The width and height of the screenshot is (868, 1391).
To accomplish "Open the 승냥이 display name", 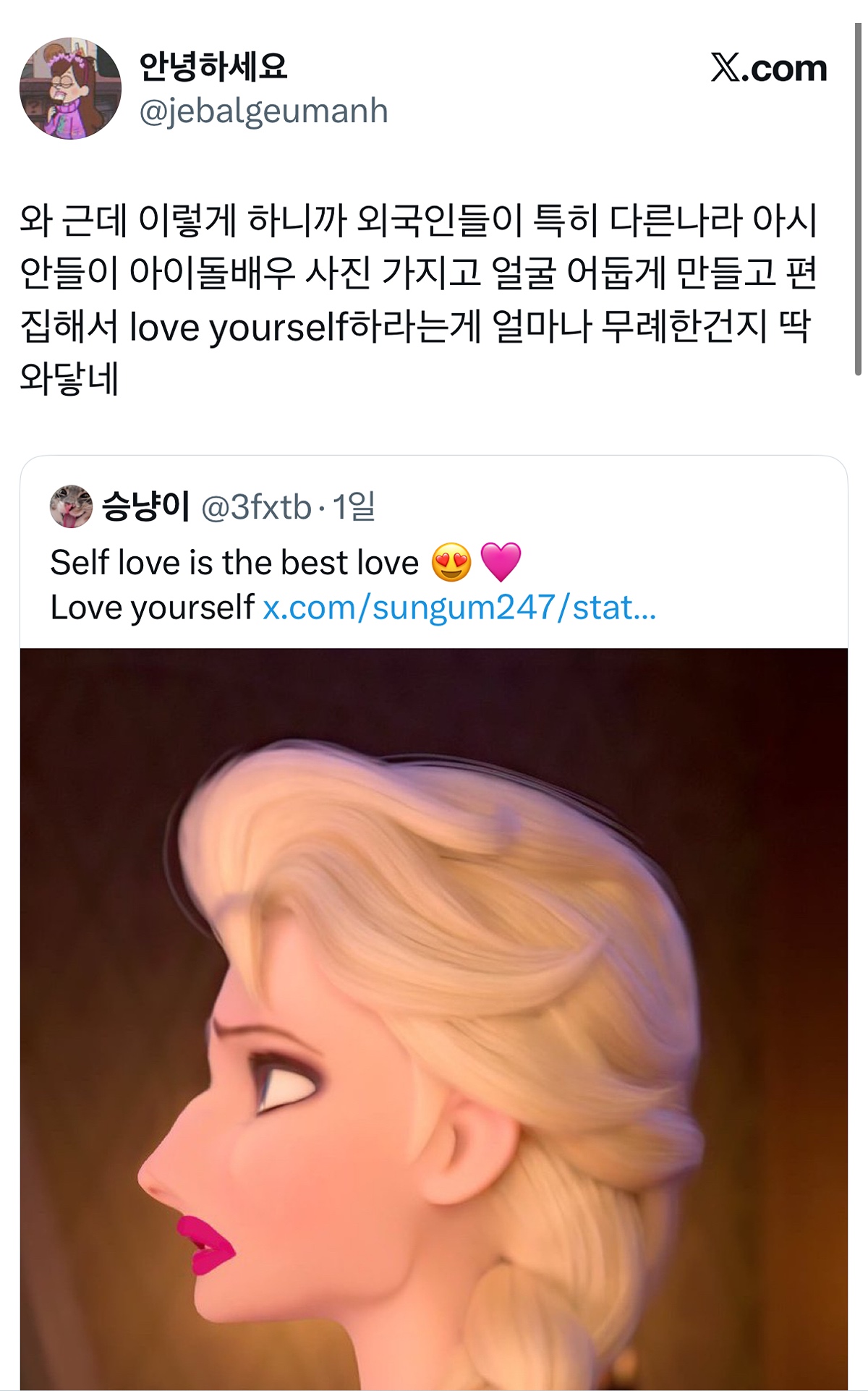I will [145, 506].
